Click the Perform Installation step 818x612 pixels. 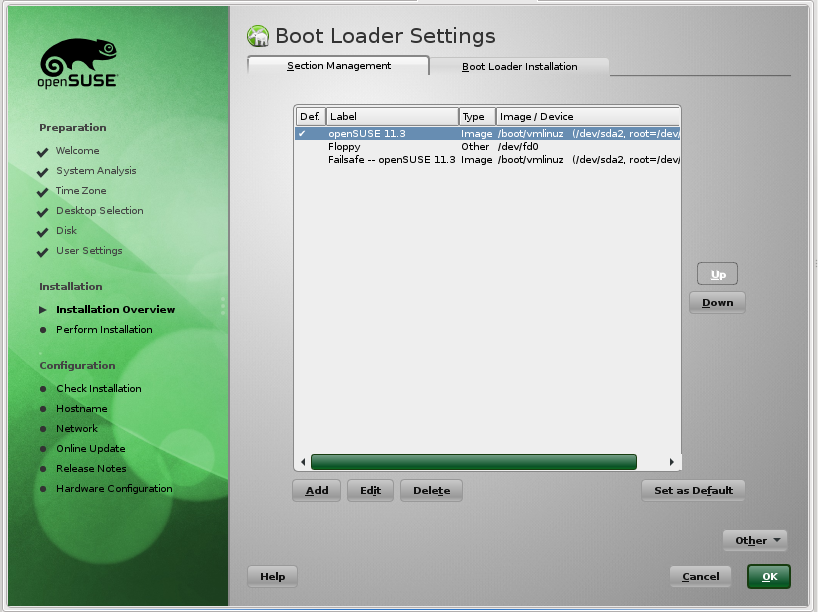104,330
